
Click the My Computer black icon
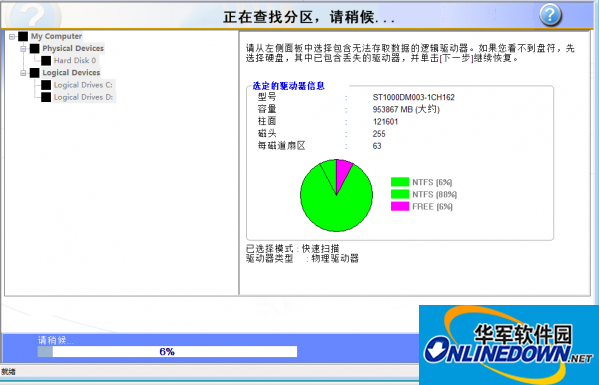point(23,36)
